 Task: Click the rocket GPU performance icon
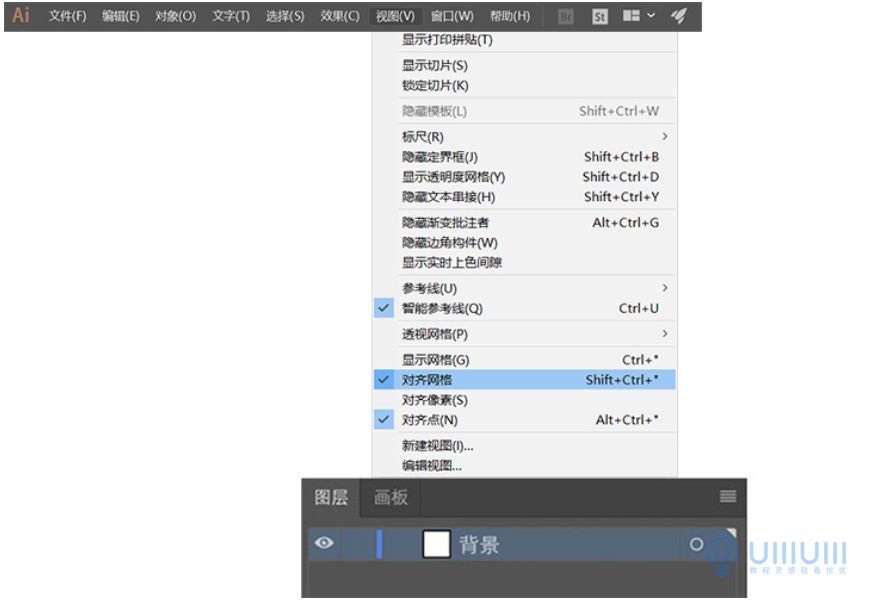click(x=678, y=16)
